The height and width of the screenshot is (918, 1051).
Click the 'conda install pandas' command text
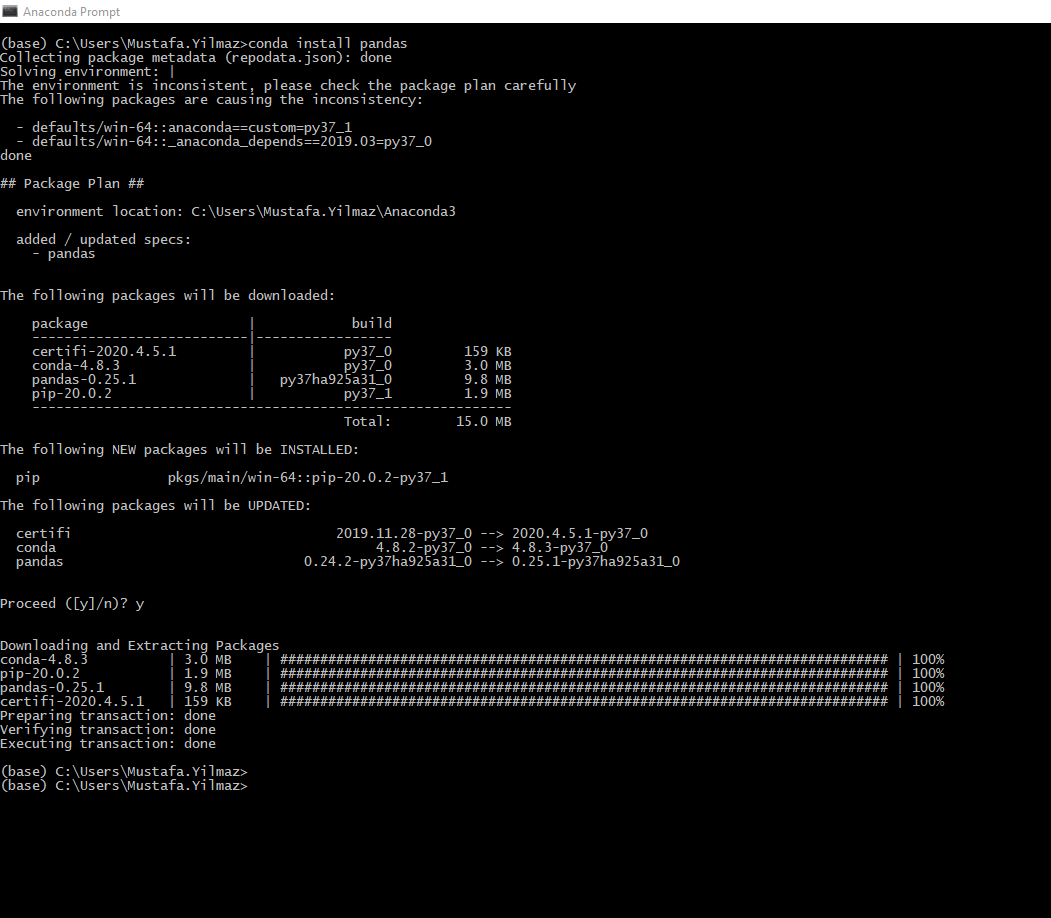pos(328,44)
